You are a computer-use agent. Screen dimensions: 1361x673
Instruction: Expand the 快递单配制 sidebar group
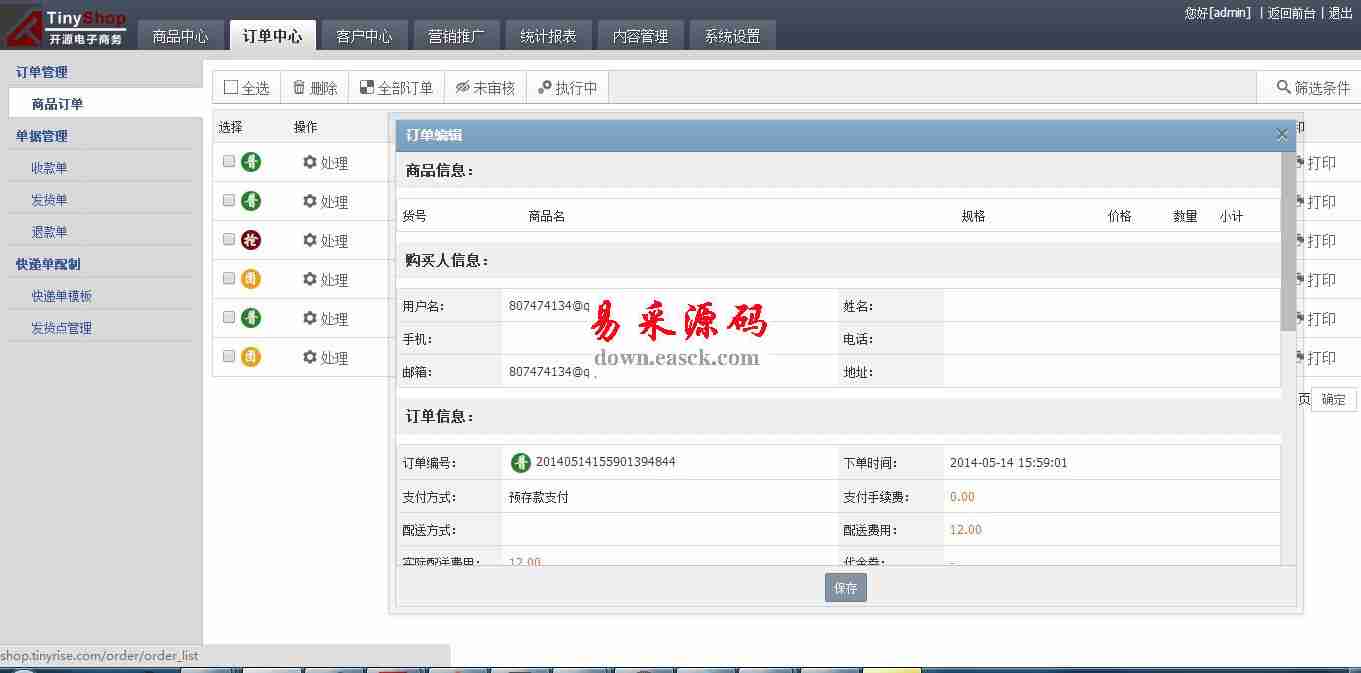(x=48, y=264)
